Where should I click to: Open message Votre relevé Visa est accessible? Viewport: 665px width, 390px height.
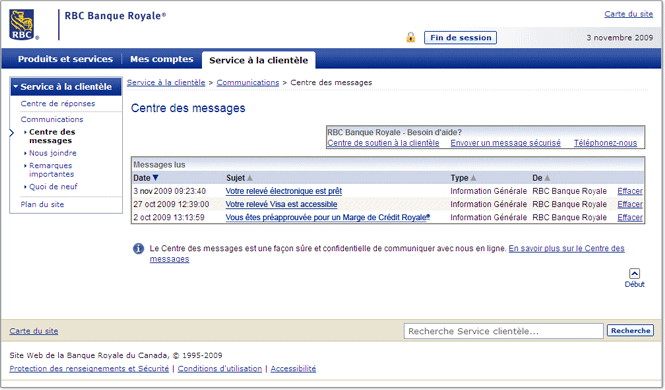coord(281,204)
